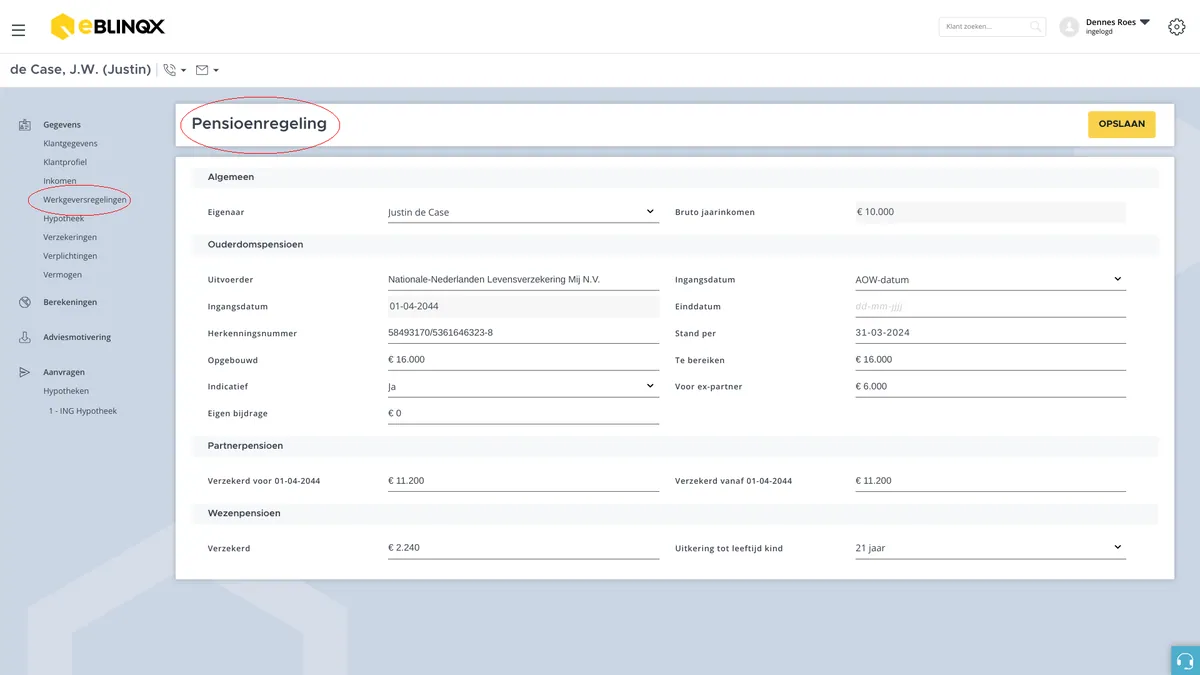Edit the Herkenningsnummer field
The height and width of the screenshot is (675, 1200).
click(523, 333)
